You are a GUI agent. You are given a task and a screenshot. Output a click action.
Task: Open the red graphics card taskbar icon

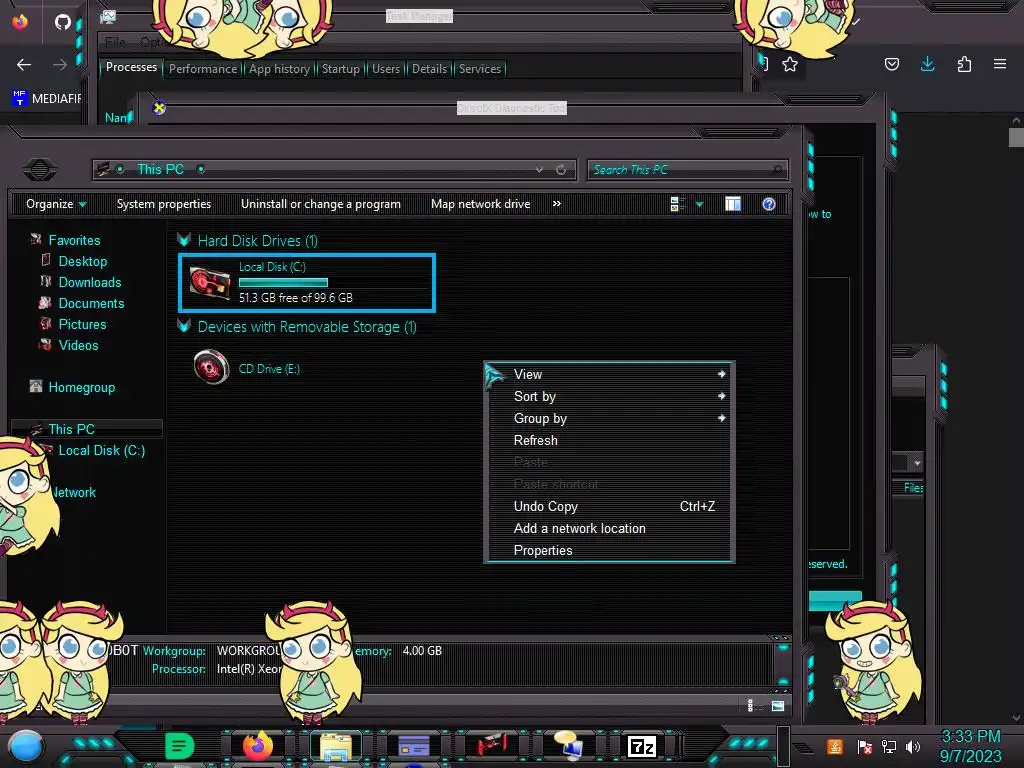click(491, 746)
